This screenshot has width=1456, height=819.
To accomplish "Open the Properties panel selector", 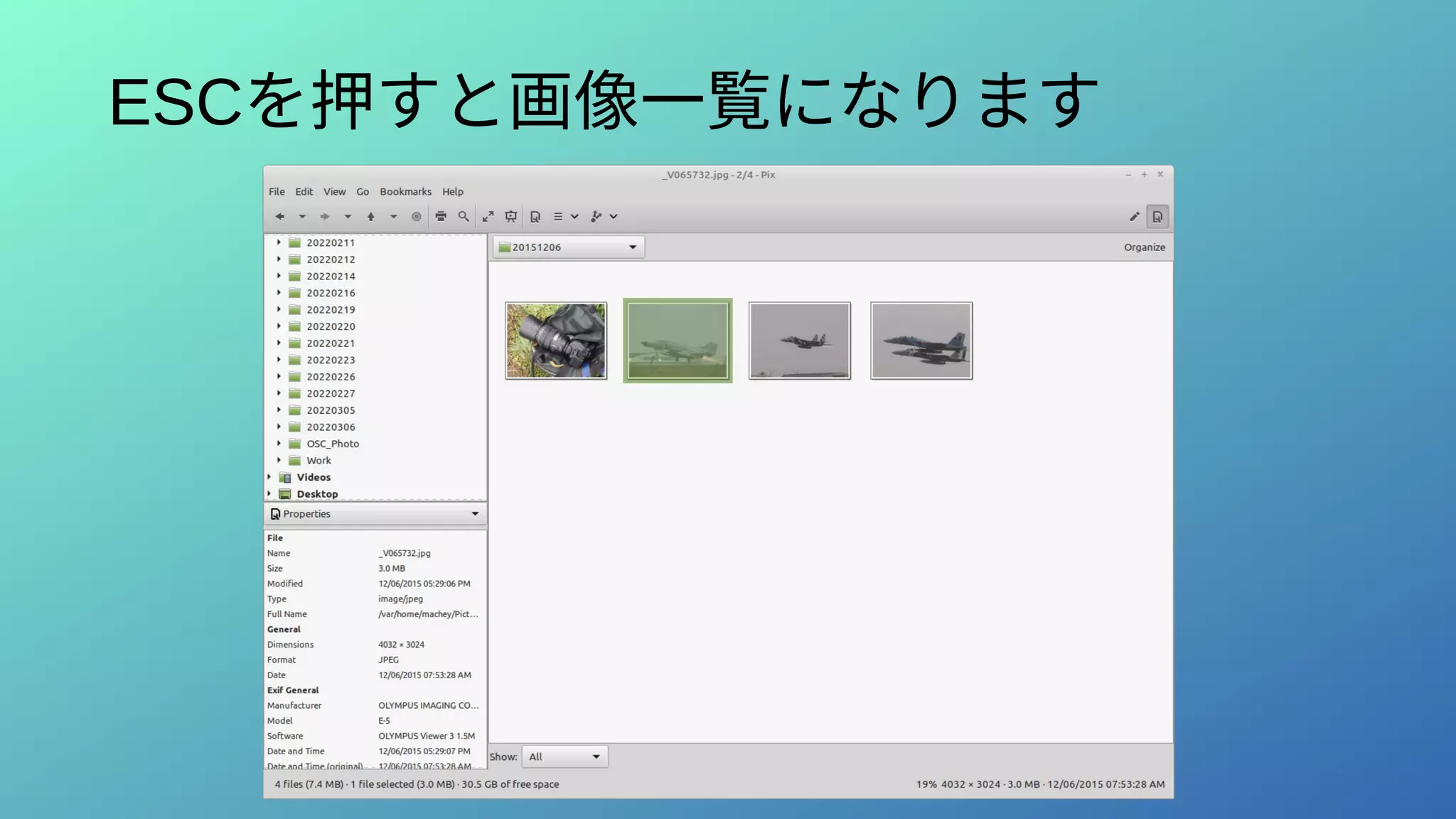I will 375,514.
